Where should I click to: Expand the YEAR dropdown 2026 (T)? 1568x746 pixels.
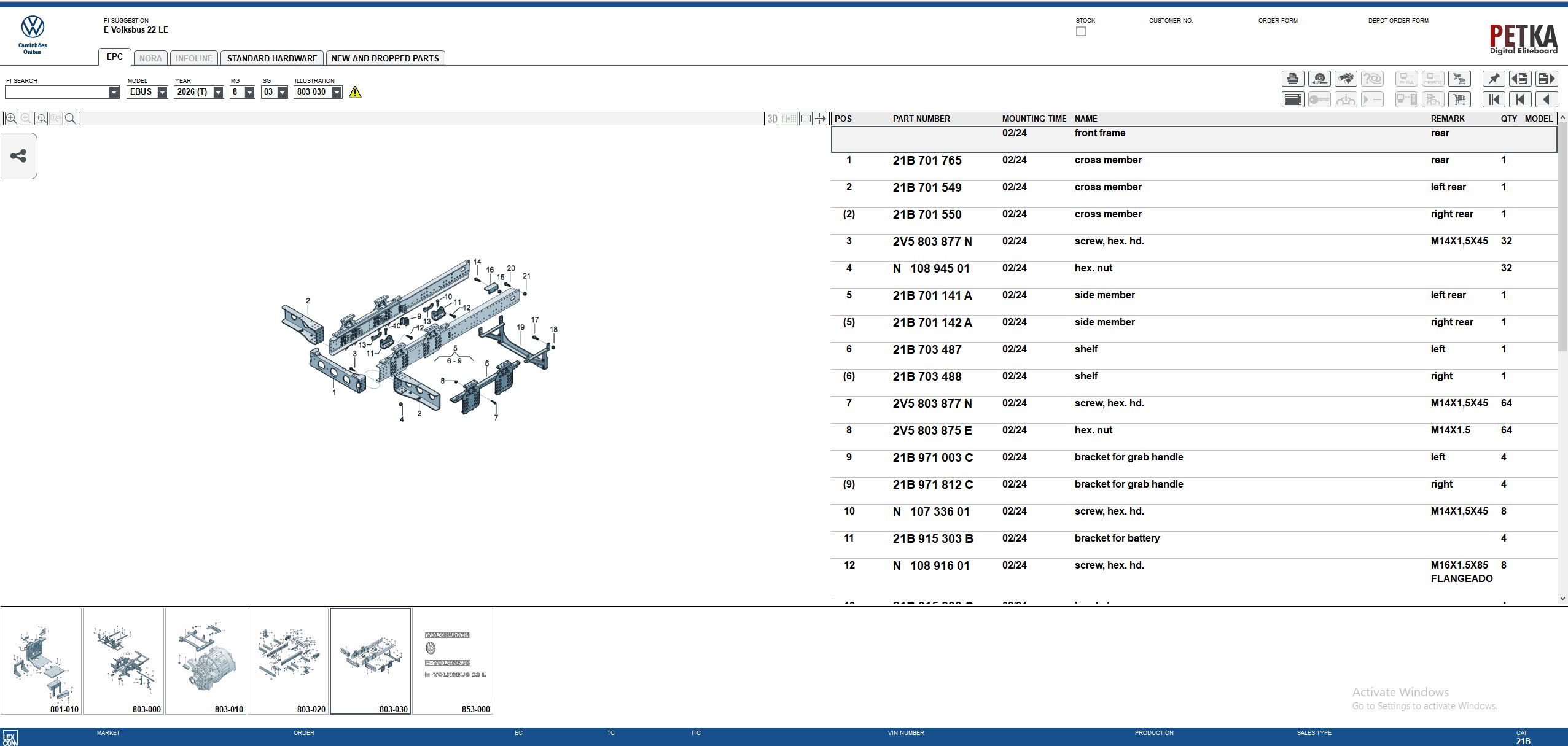(218, 92)
